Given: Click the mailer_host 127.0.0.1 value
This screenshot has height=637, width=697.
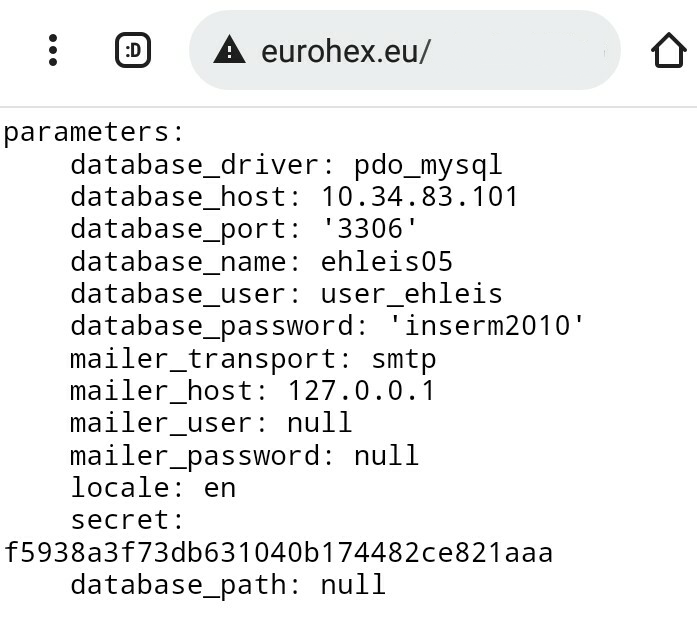Looking at the screenshot, I should coord(361,391).
